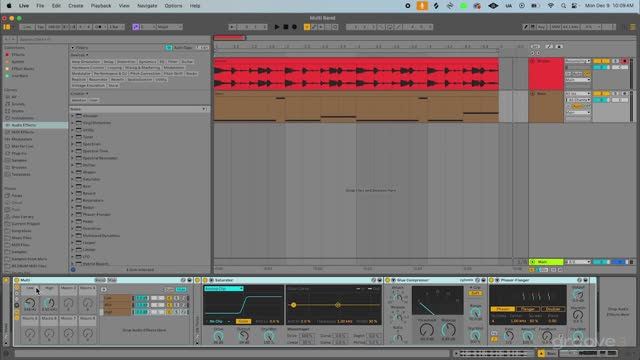The height and width of the screenshot is (360, 640).
Task: Open the Navigate menu
Action: coord(147,6)
